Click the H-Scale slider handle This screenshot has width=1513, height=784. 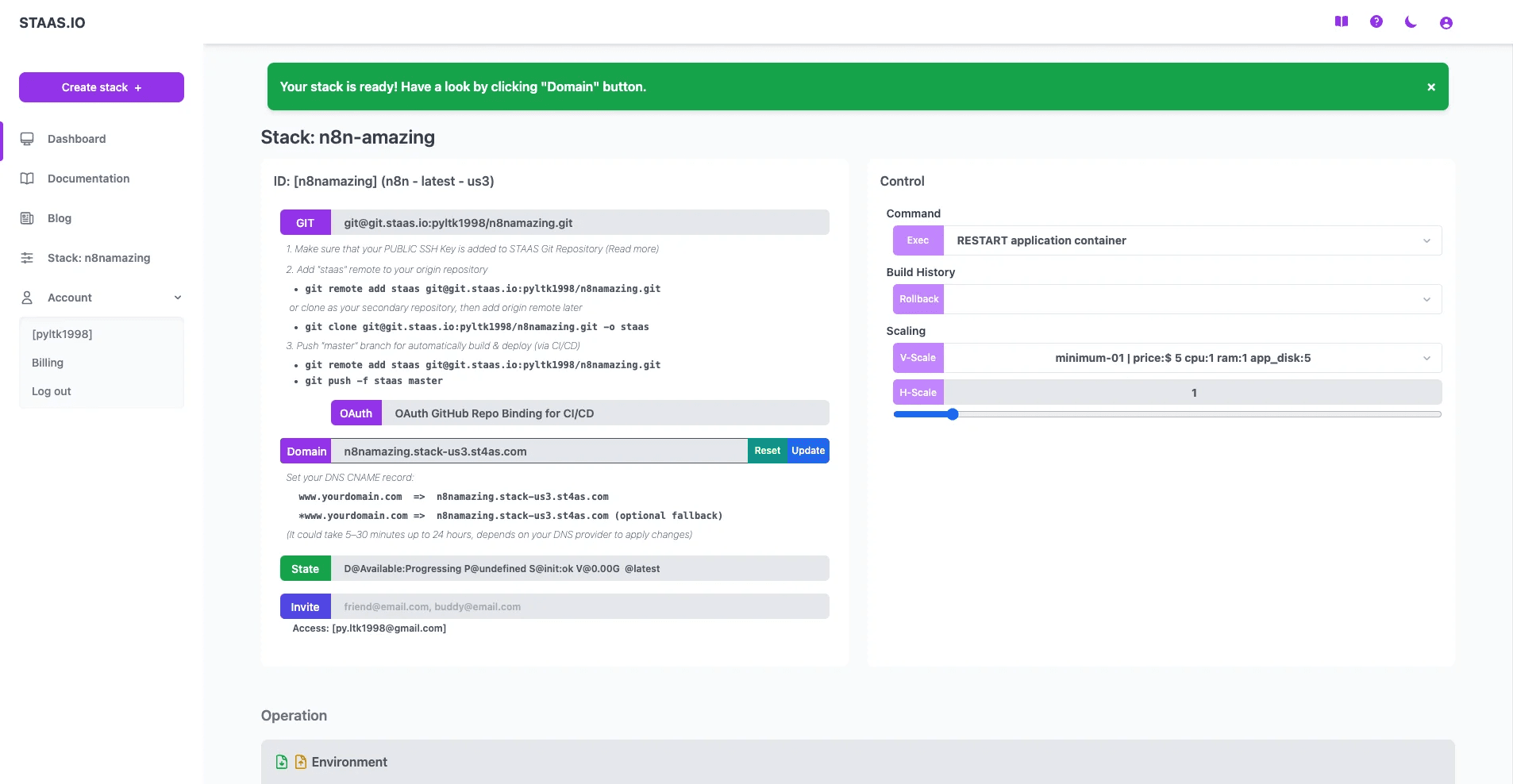click(x=953, y=414)
